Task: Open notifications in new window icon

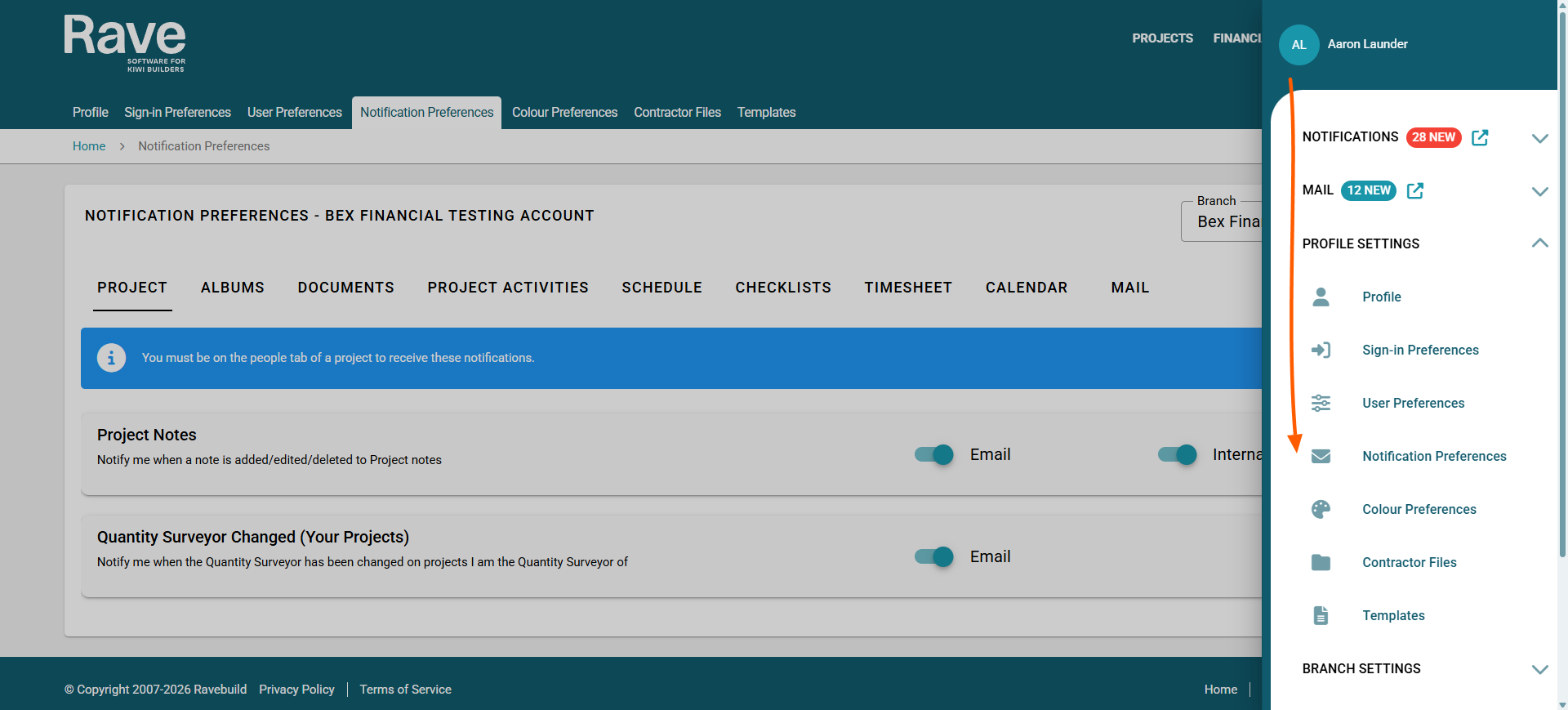Action: coord(1480,137)
